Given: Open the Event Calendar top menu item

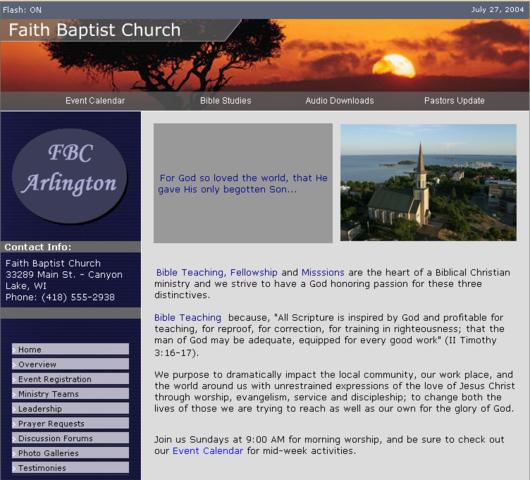Looking at the screenshot, I should point(95,100).
